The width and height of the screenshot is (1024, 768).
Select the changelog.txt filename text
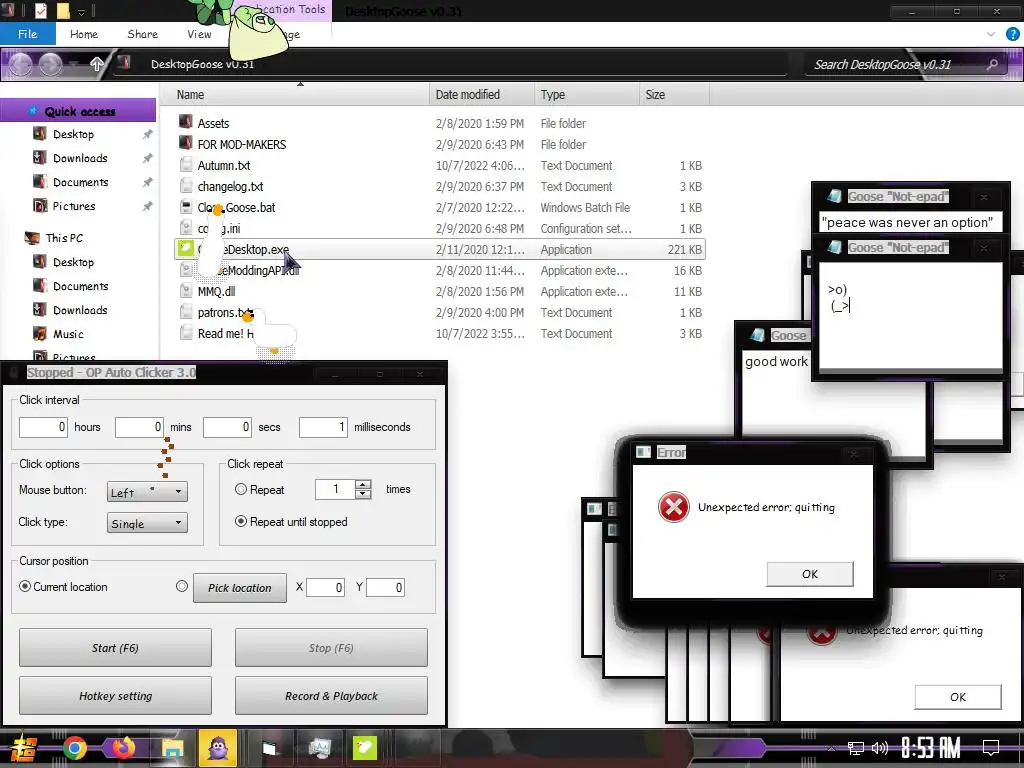coord(231,186)
